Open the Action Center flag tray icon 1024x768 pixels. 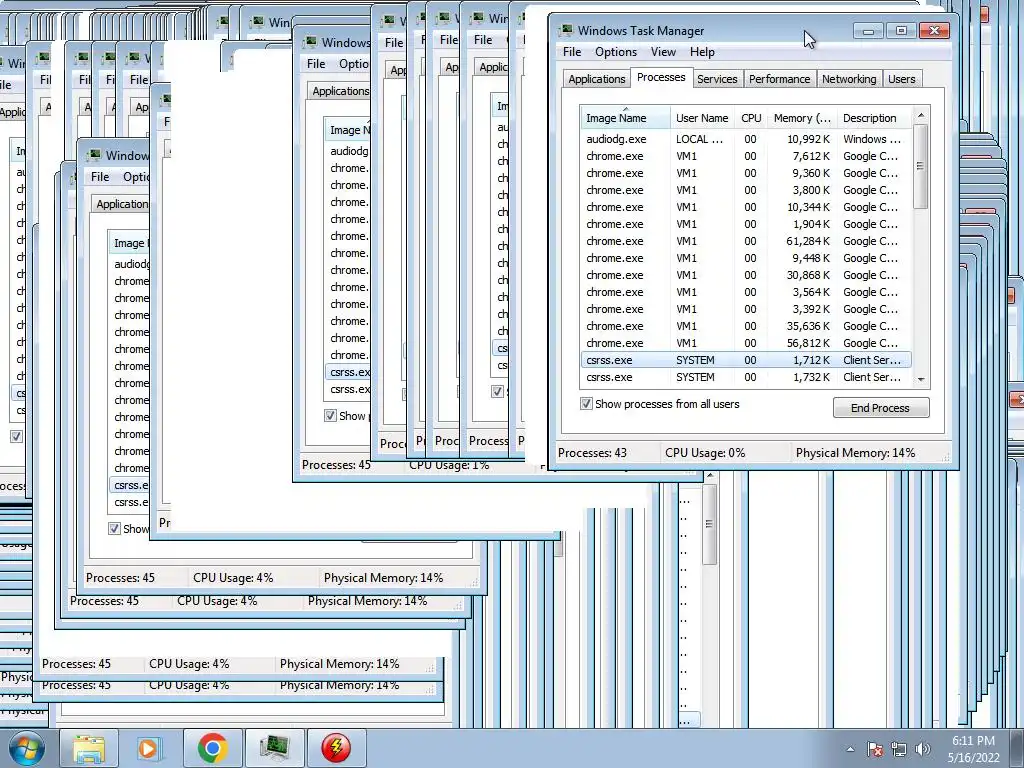[x=875, y=749]
